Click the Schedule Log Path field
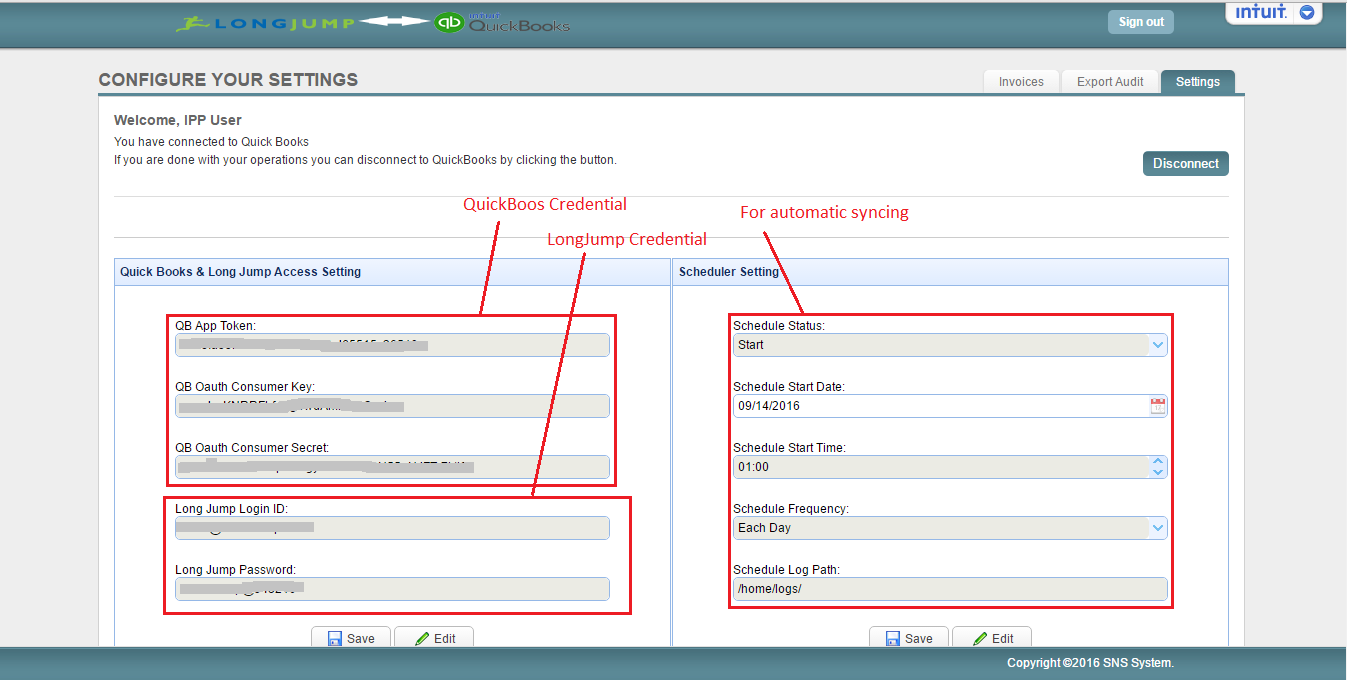 pos(948,589)
